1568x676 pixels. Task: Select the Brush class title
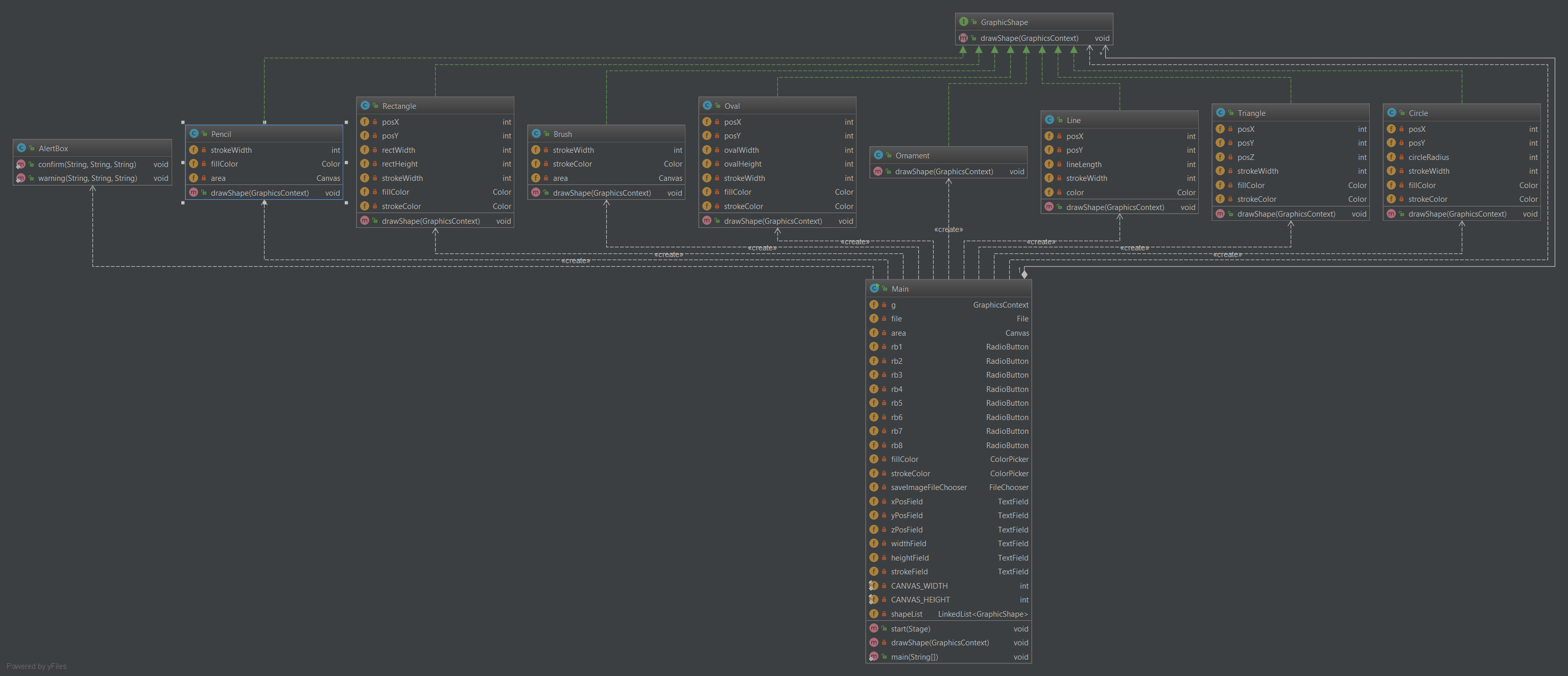[x=562, y=134]
